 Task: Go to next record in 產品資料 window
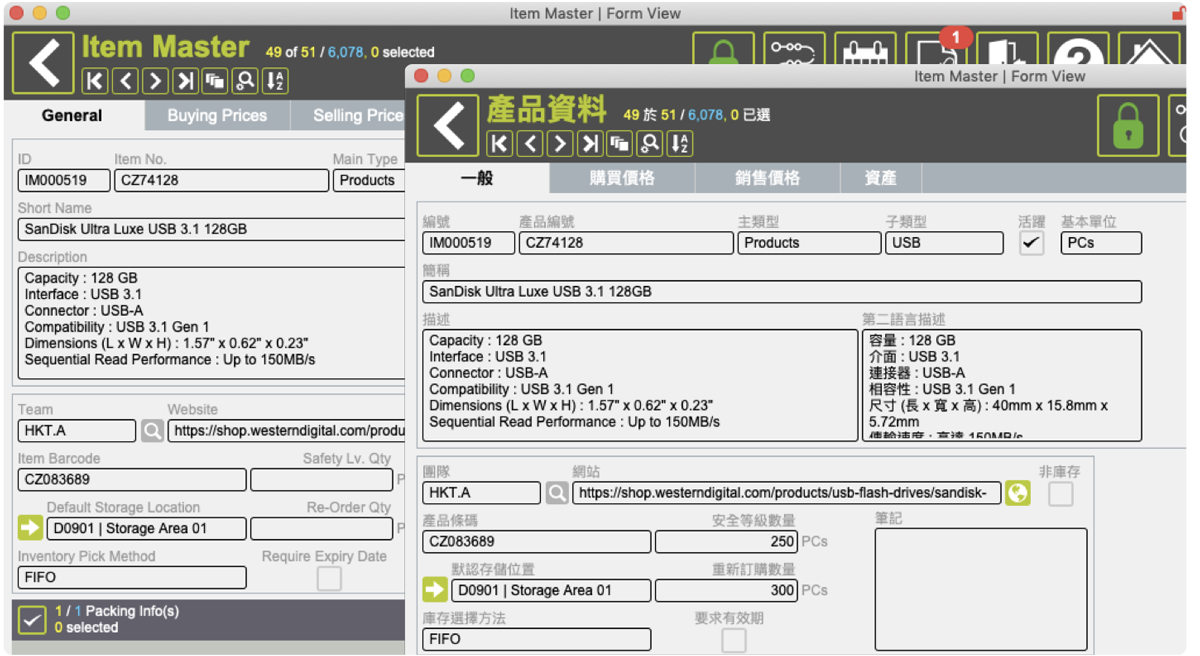560,144
